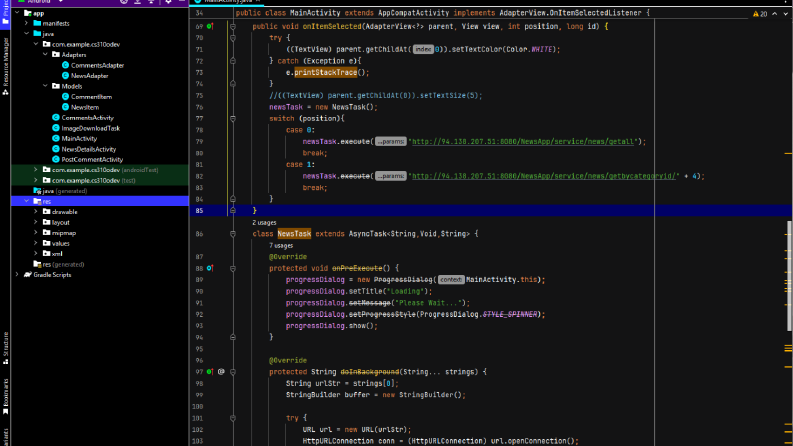The height and width of the screenshot is (446, 793).
Task: Click the class icon beside ImageDownloadTask
Action: (56, 128)
